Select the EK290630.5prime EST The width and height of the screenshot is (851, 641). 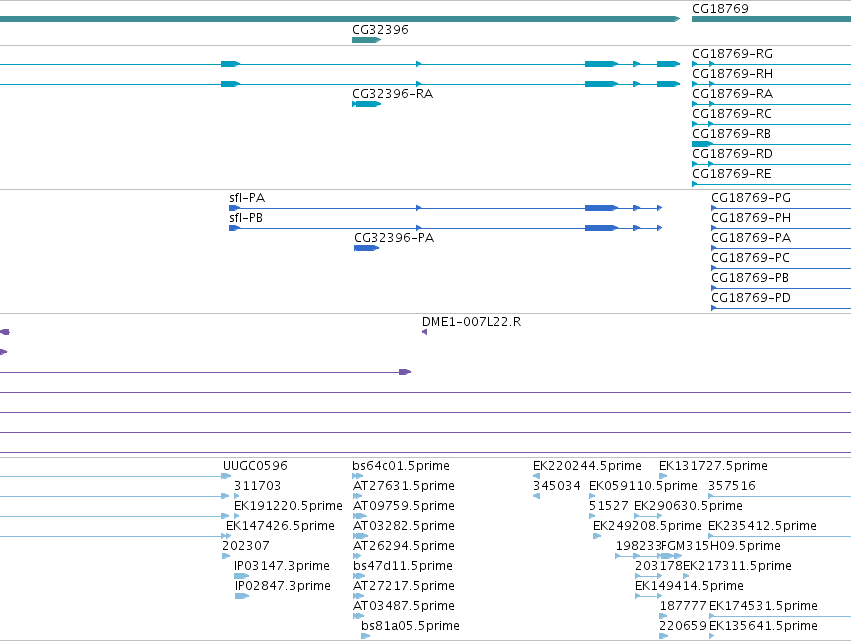click(688, 506)
